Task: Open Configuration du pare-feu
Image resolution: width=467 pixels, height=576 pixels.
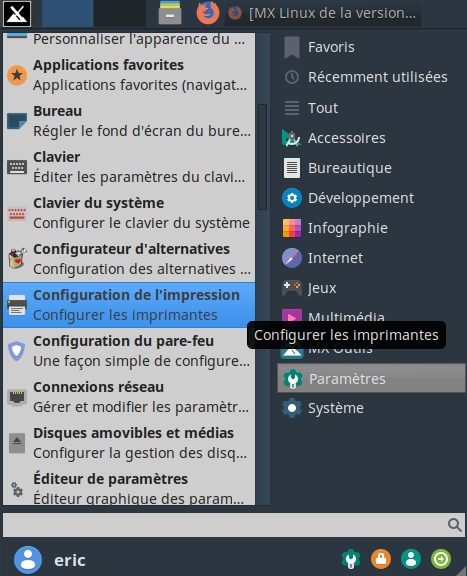Action: tap(129, 351)
